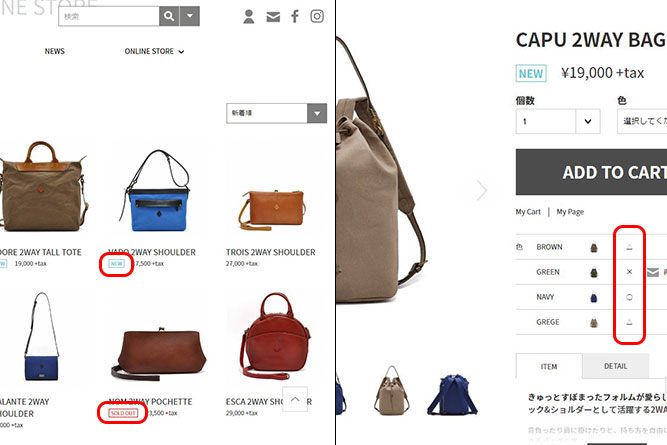Click the restock mail icon beside GREEN

653,272
